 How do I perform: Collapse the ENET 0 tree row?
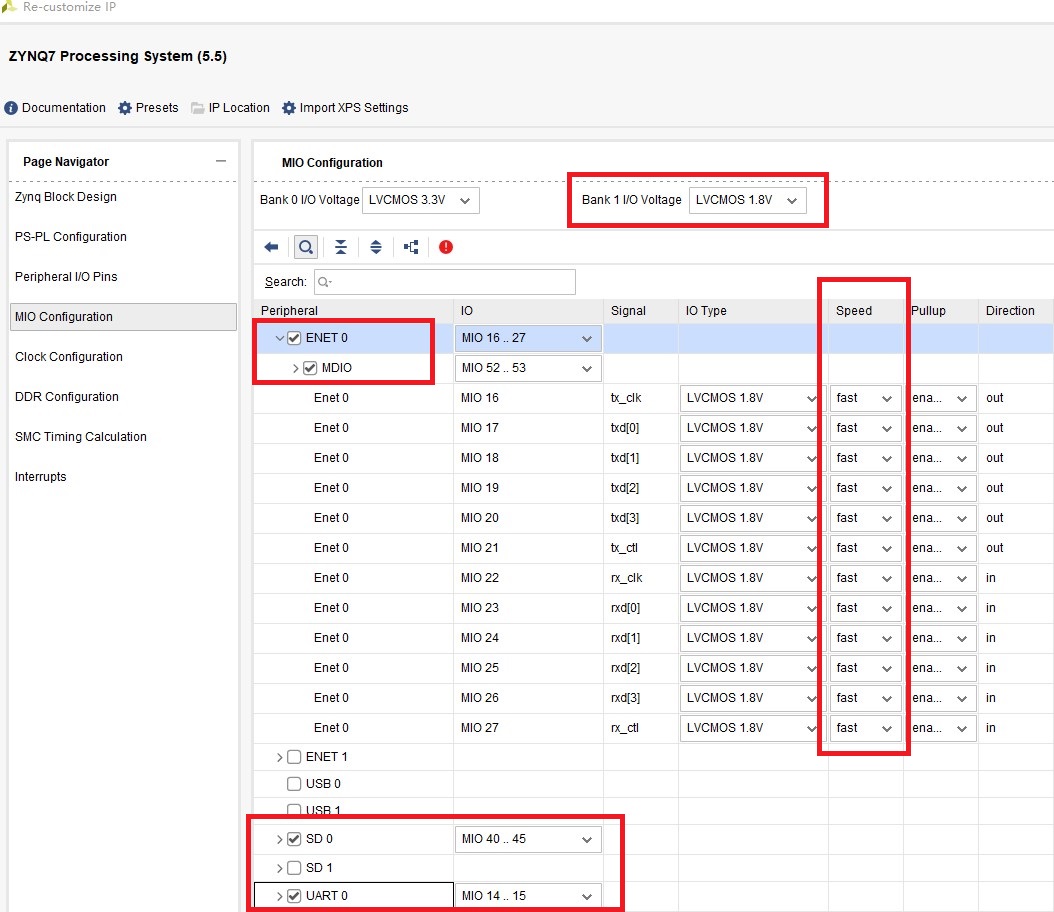click(x=280, y=338)
